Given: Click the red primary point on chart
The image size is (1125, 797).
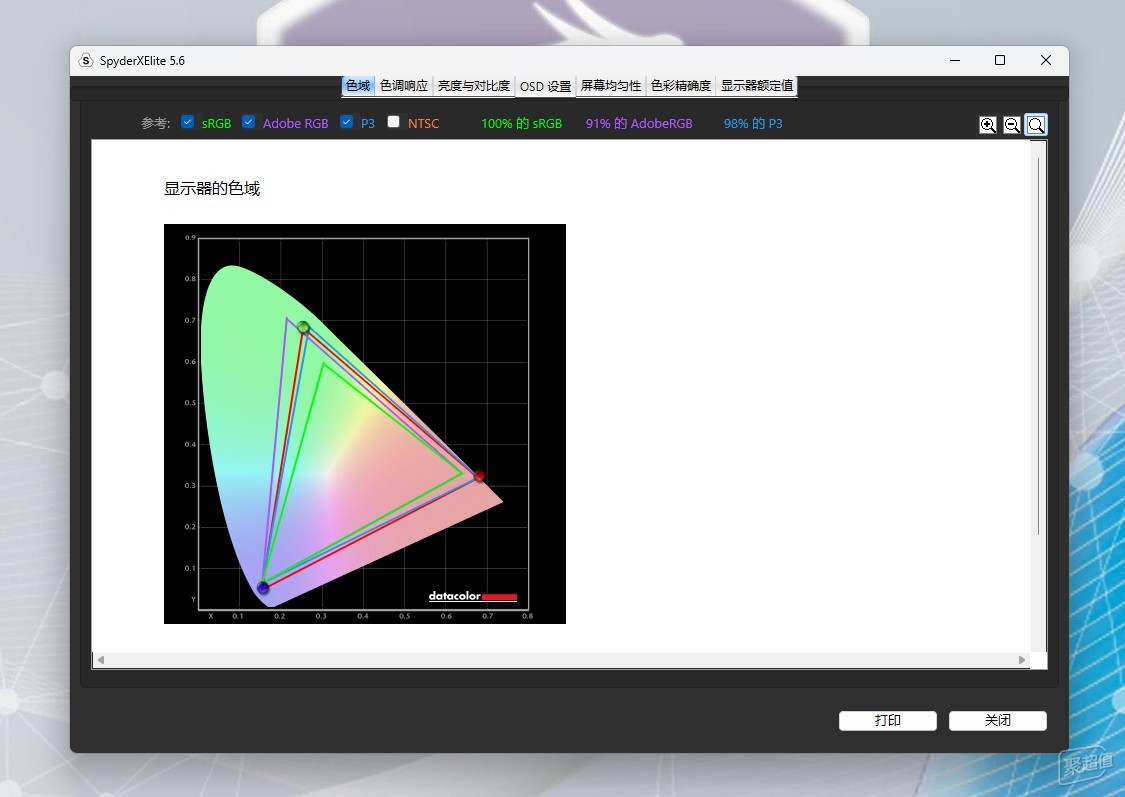Looking at the screenshot, I should point(479,476).
